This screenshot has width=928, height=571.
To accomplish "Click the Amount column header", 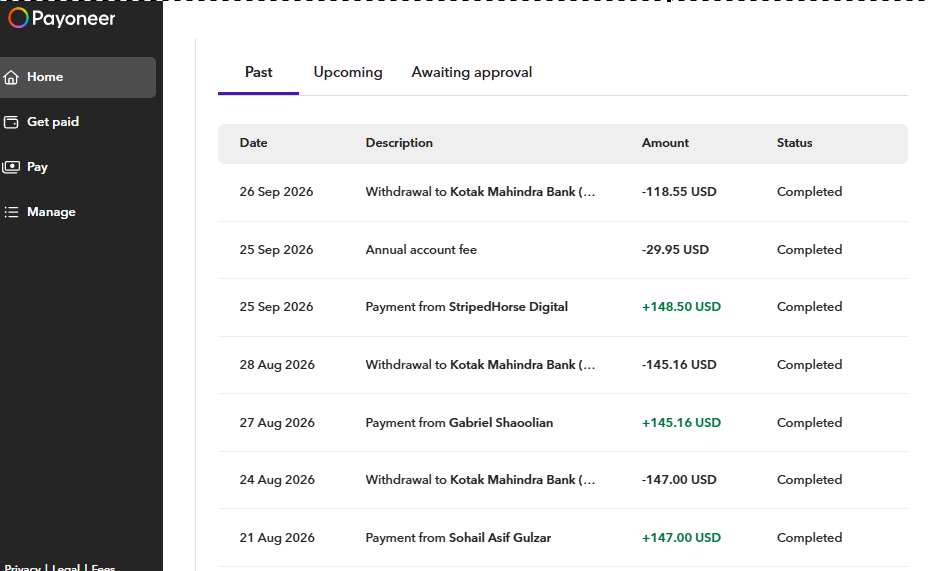I will 665,143.
